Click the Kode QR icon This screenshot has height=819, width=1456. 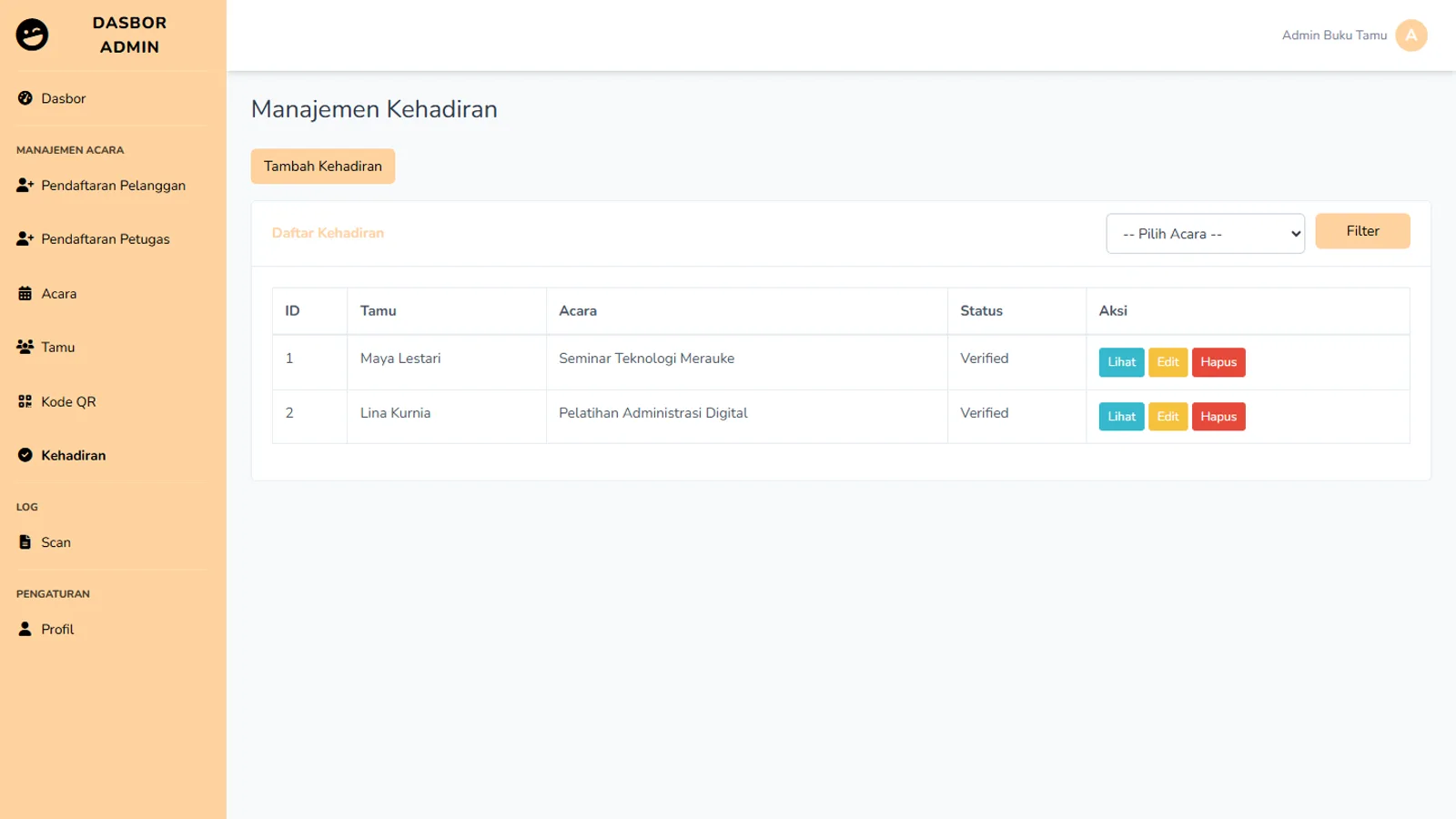(x=25, y=401)
